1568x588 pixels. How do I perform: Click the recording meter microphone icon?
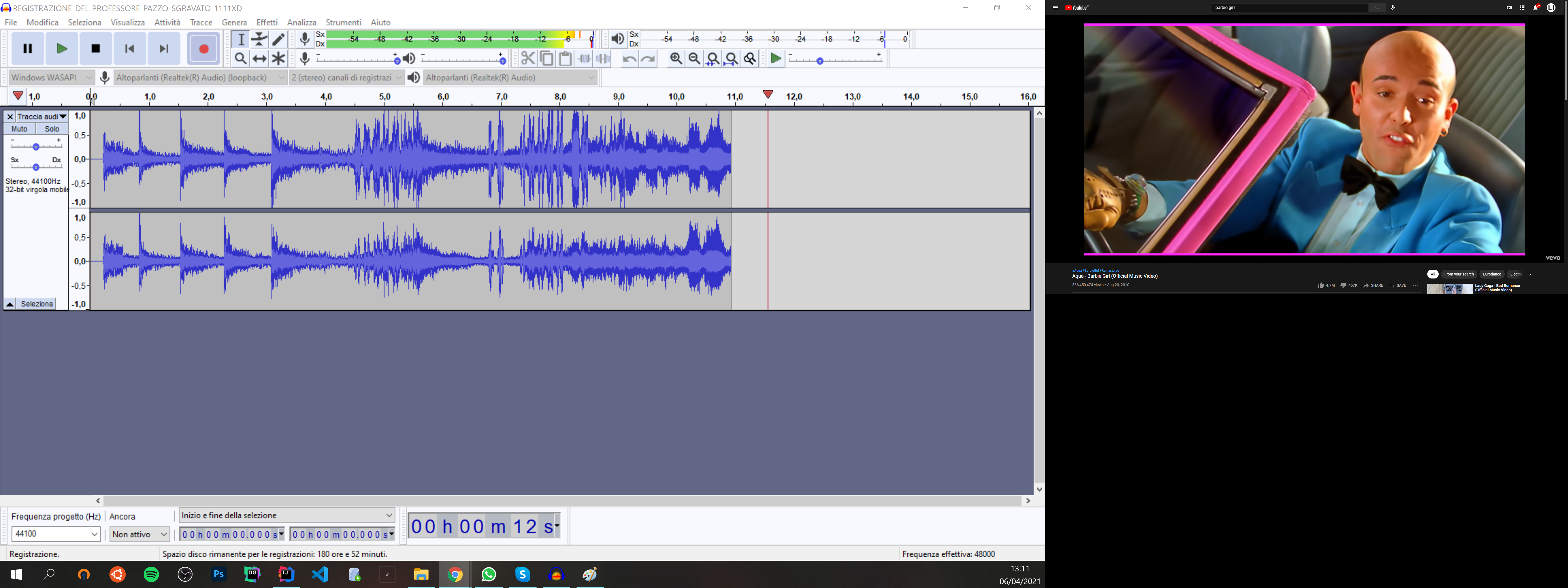coord(305,39)
